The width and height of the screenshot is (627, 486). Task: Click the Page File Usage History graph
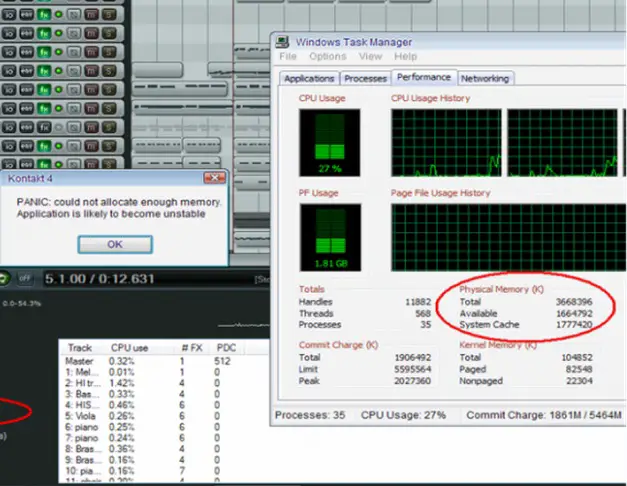509,238
